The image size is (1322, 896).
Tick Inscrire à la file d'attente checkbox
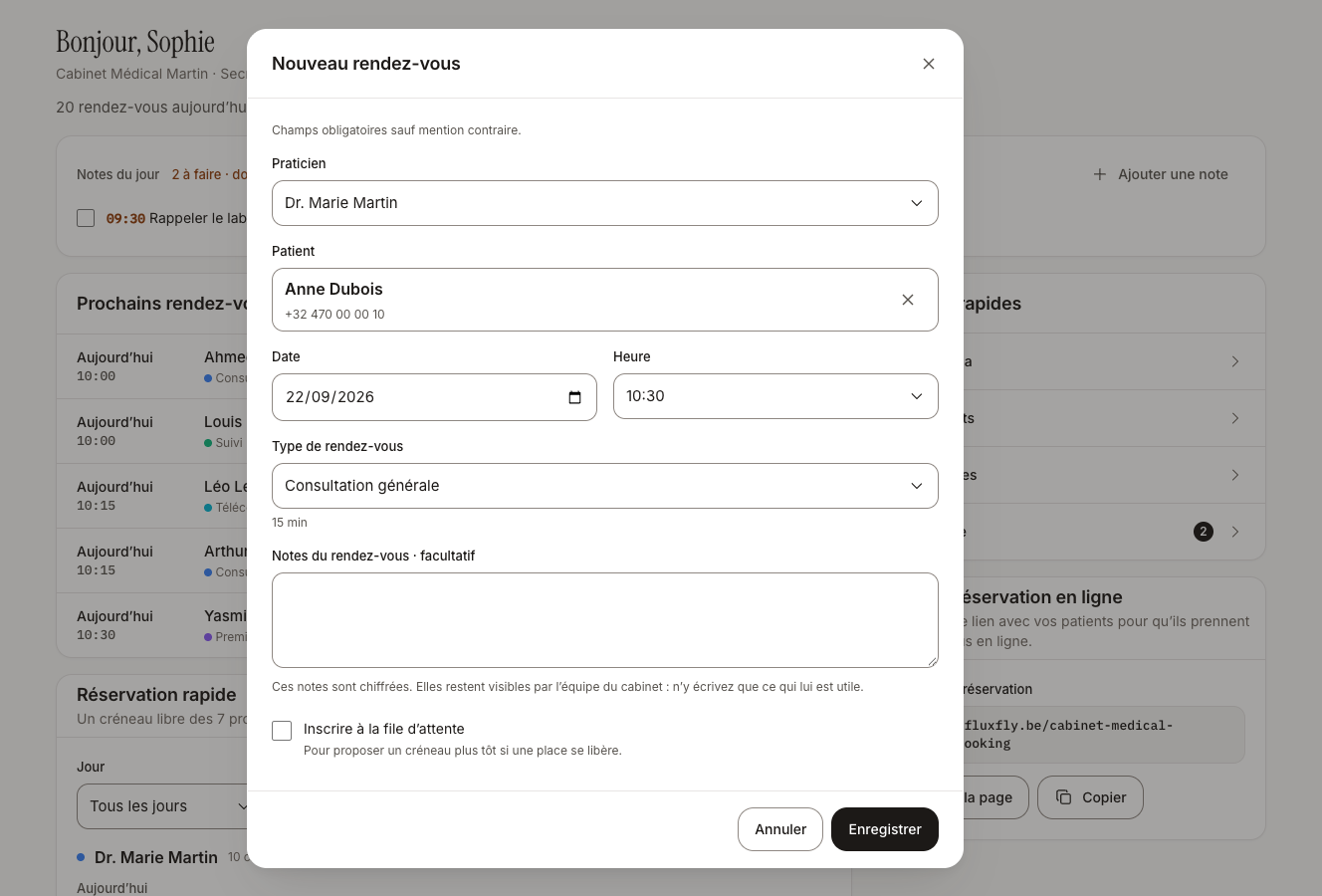click(x=282, y=731)
